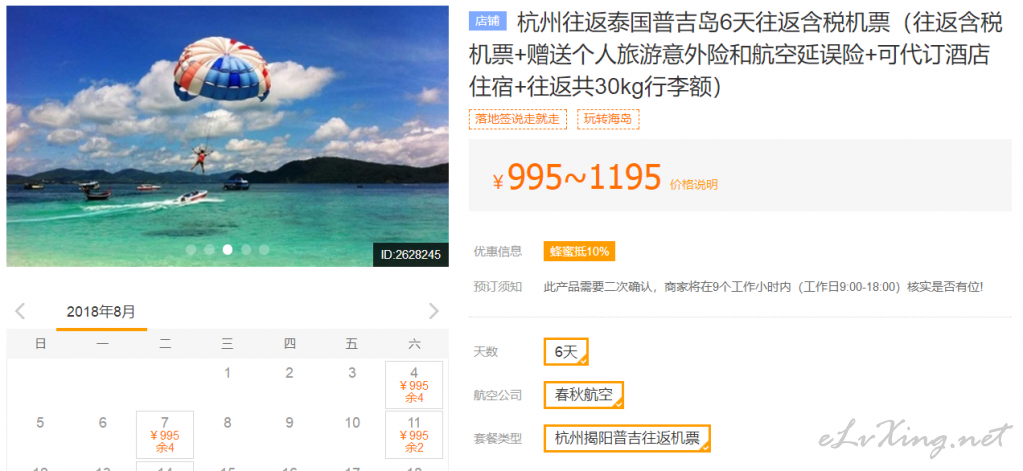Viewport: 1023px width, 471px height.
Task: Select second carousel dot on photo
Action: (x=209, y=249)
